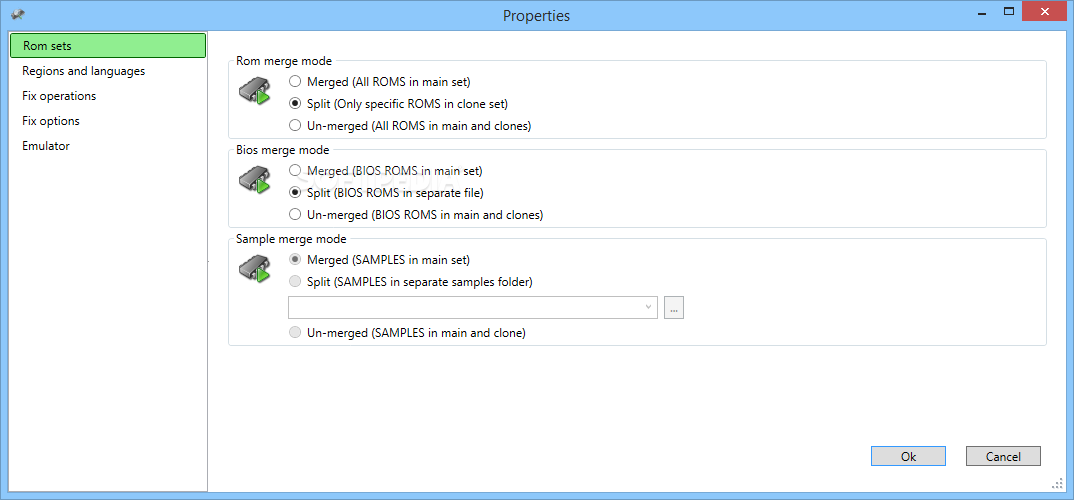Screen dimensions: 1074x500
Task: Click the Bios merge mode group label
Action: coord(282,150)
